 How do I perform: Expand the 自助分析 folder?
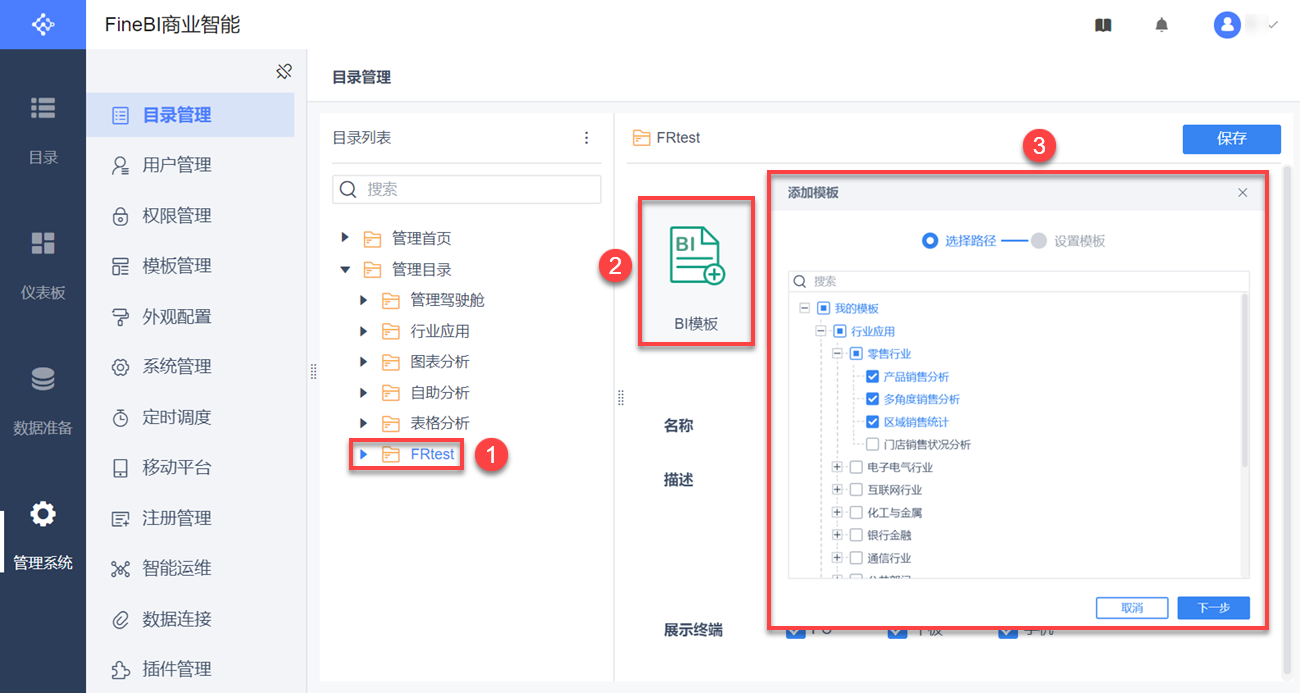[363, 393]
